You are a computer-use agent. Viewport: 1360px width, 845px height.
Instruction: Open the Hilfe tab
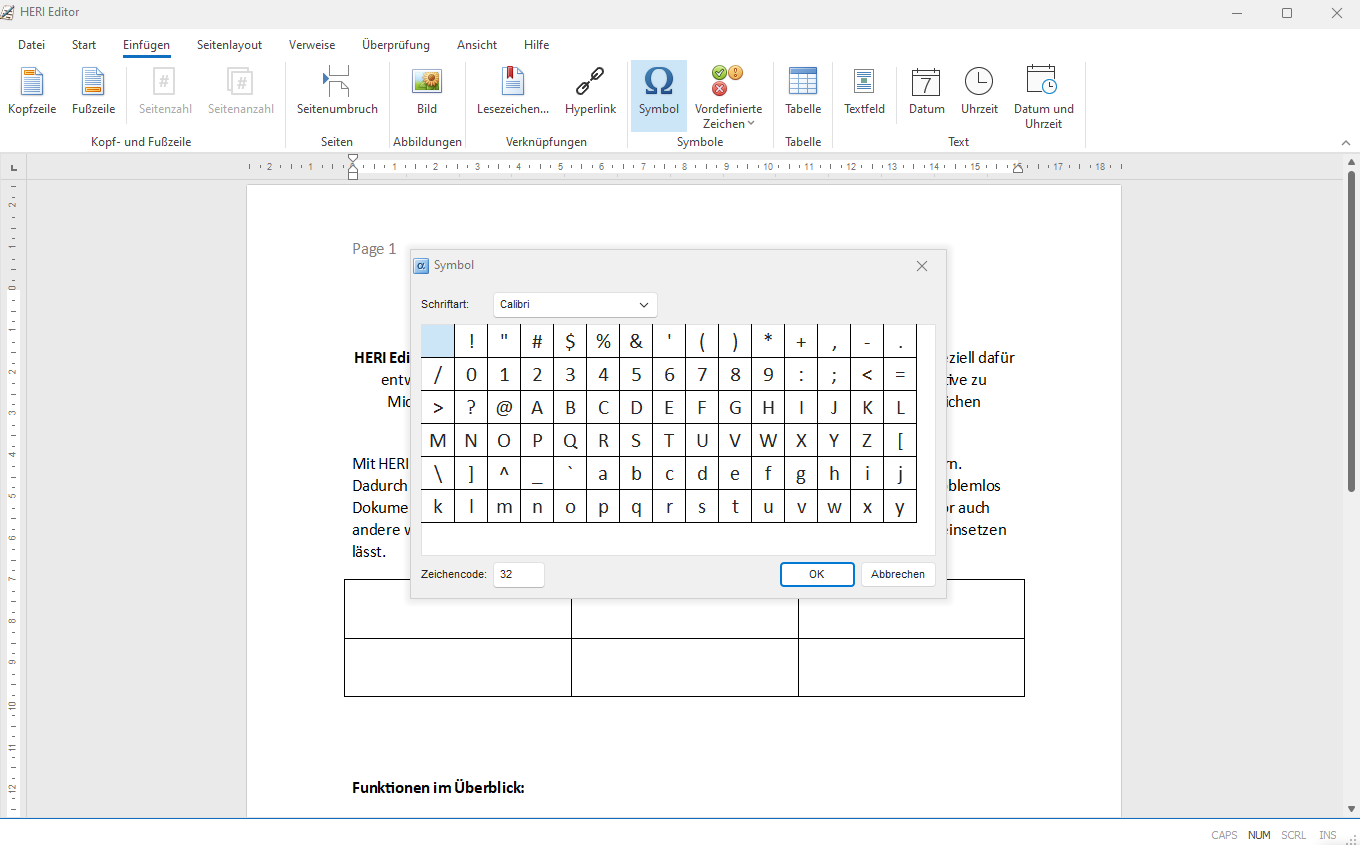[536, 45]
